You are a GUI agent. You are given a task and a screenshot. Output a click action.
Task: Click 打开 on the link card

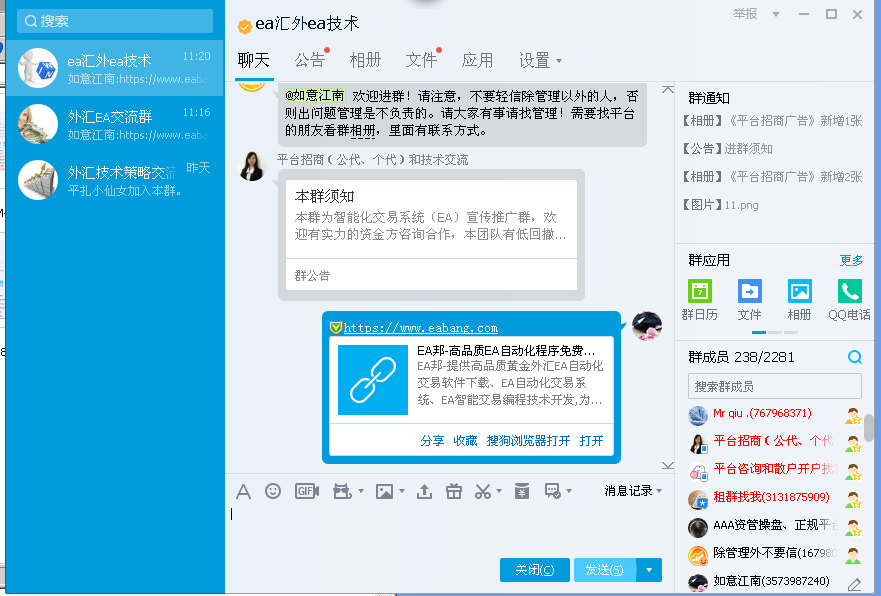pyautogui.click(x=591, y=440)
